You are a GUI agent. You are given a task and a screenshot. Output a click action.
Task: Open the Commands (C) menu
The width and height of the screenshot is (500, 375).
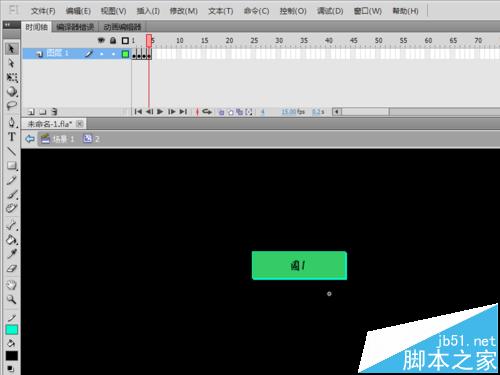click(x=256, y=11)
